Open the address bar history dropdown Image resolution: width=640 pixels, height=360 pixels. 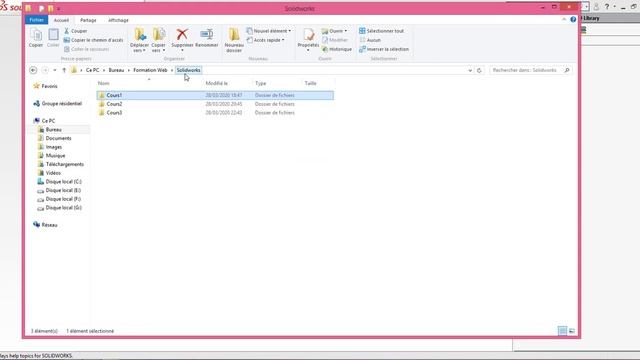tap(470, 70)
